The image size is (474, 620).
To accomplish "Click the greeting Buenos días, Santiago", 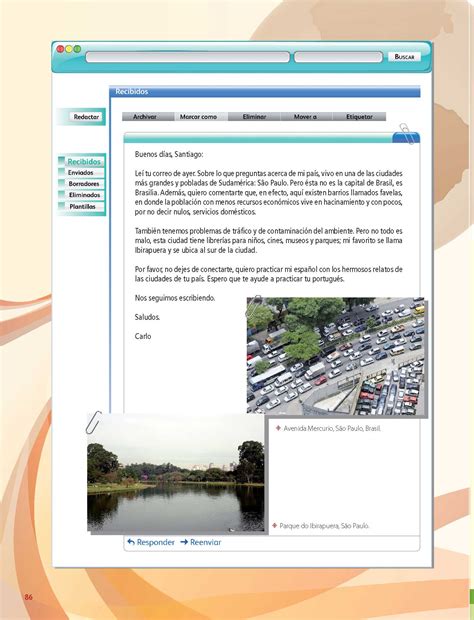I will 169,154.
